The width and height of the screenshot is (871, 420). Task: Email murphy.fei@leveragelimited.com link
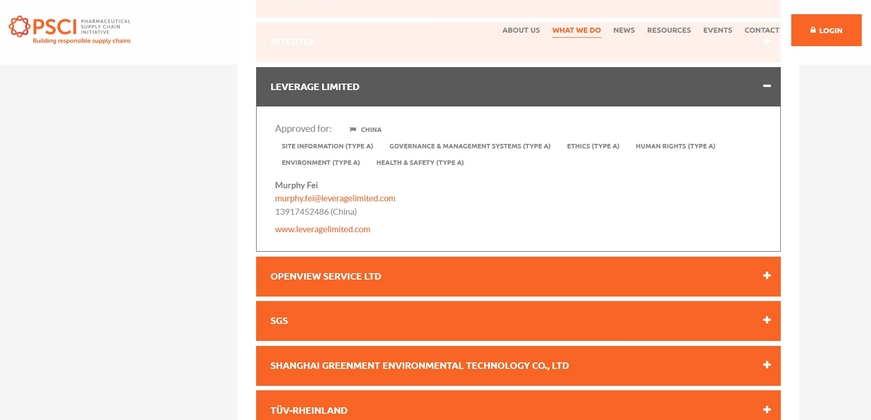click(x=335, y=198)
